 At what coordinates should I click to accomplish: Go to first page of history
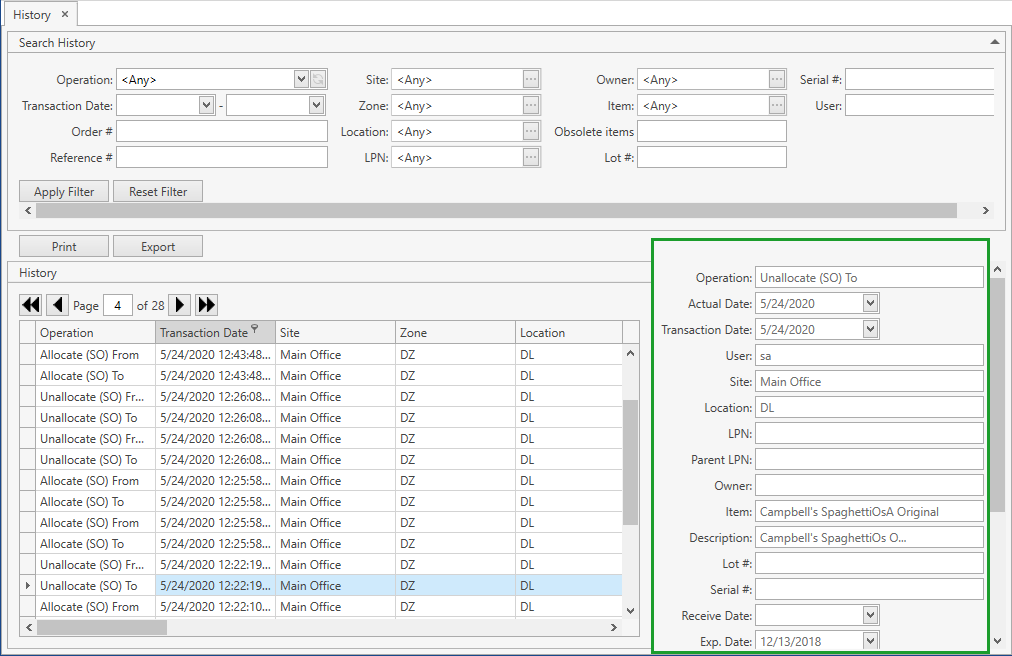coord(31,305)
